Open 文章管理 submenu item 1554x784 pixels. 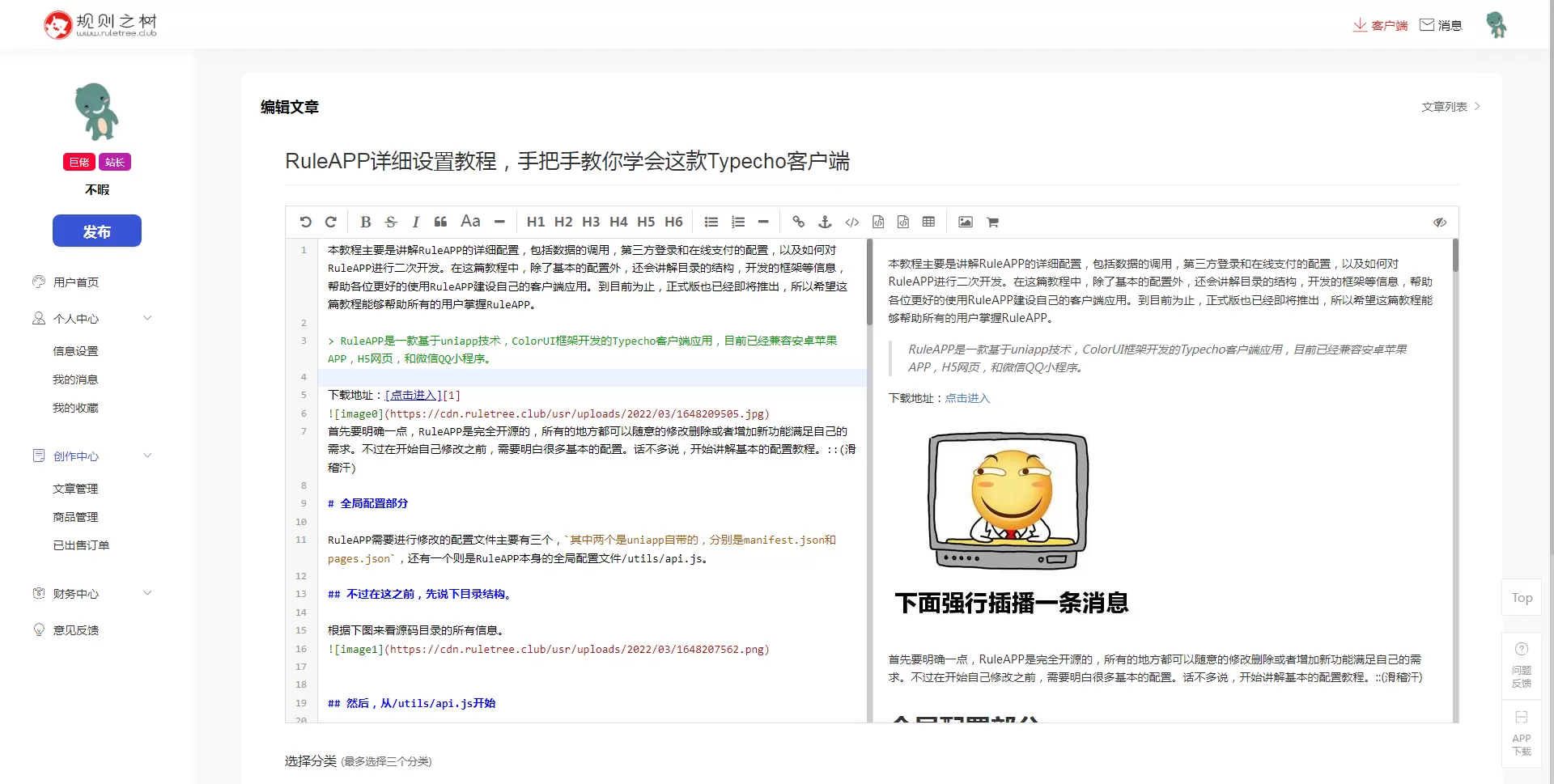click(75, 489)
